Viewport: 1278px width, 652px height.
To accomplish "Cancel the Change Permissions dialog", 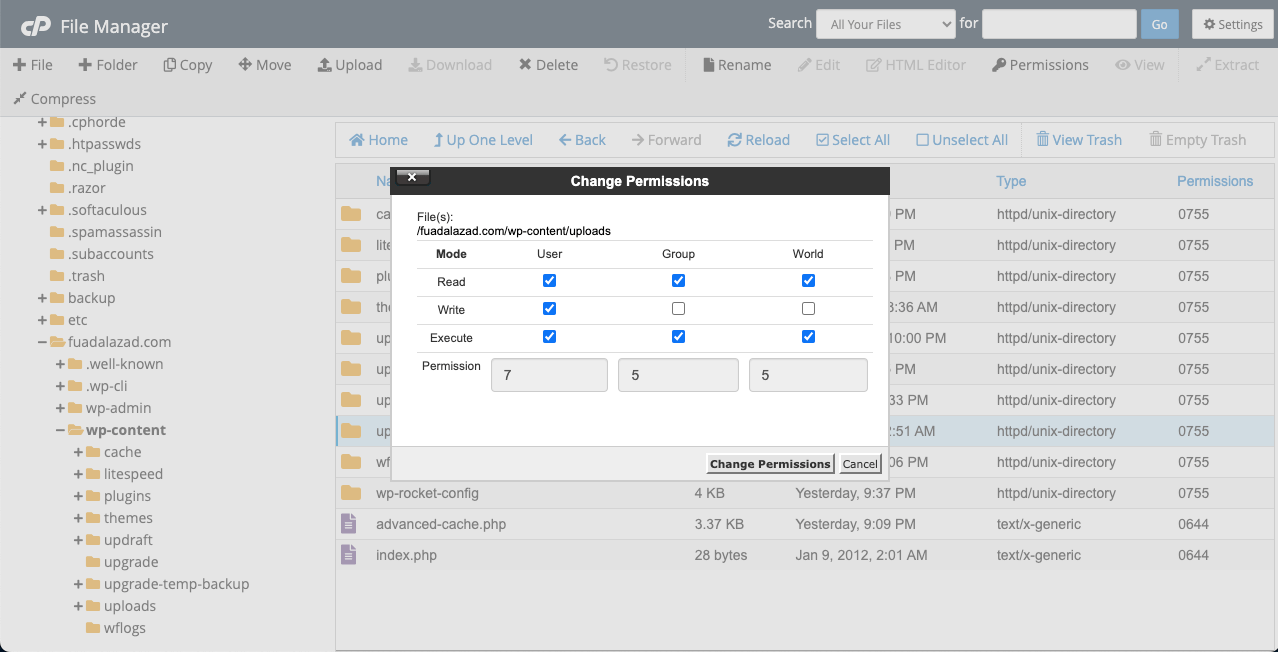I will [x=860, y=464].
